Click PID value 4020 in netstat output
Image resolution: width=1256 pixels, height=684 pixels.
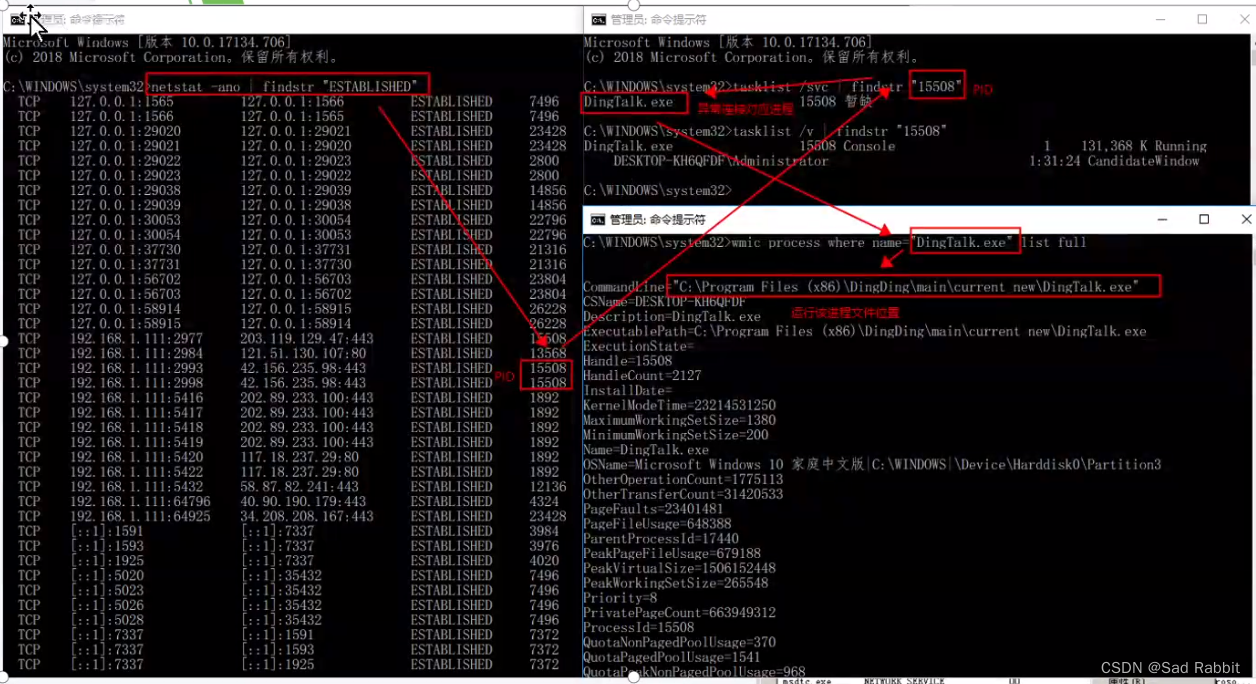pyautogui.click(x=544, y=560)
